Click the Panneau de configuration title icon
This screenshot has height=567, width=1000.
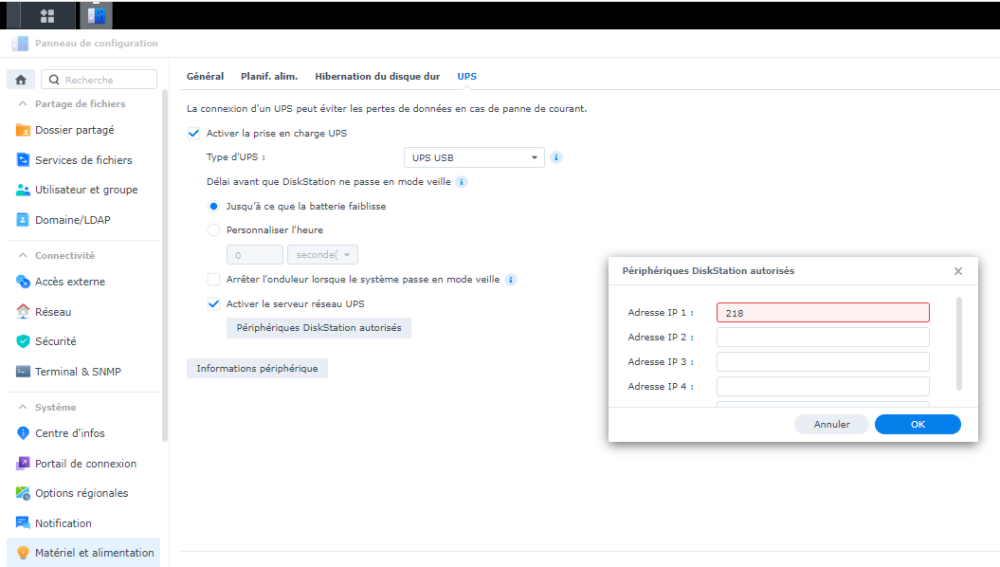20,43
